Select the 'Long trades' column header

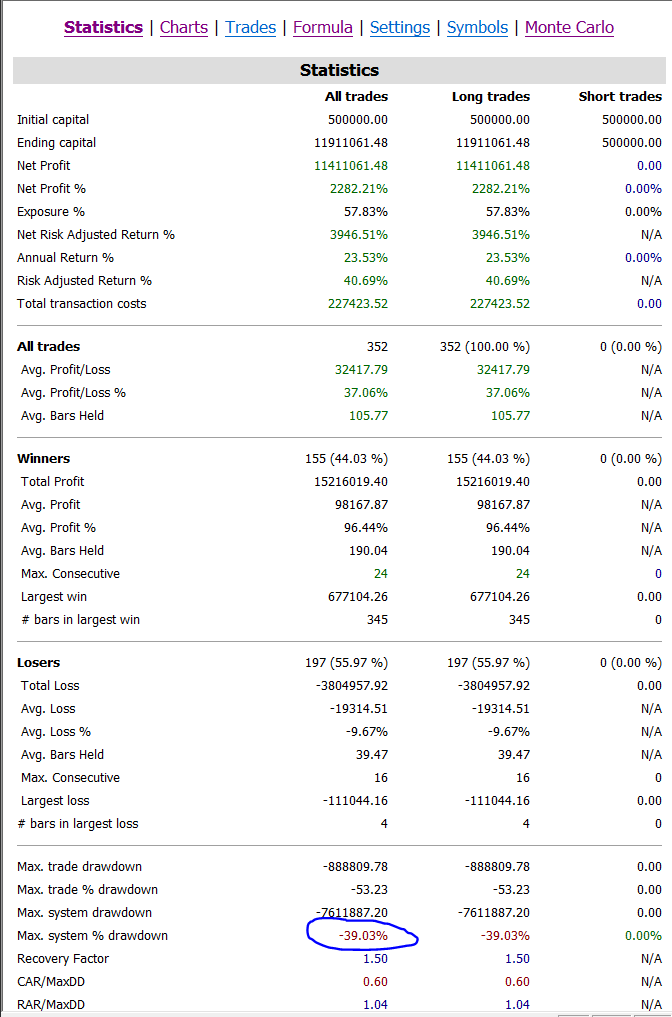pos(490,97)
